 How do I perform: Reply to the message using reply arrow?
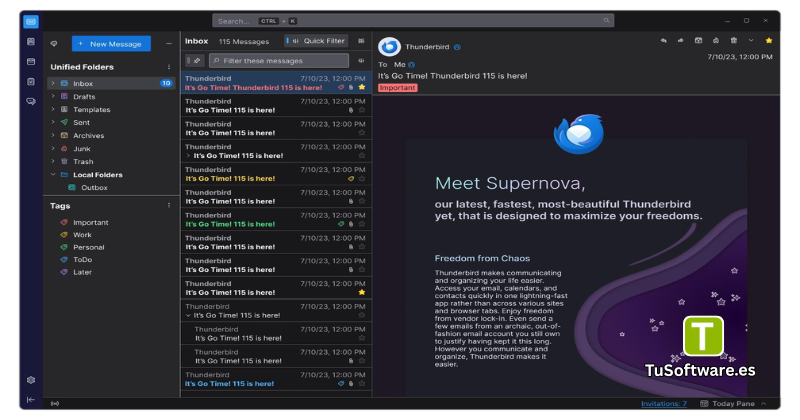coord(663,40)
